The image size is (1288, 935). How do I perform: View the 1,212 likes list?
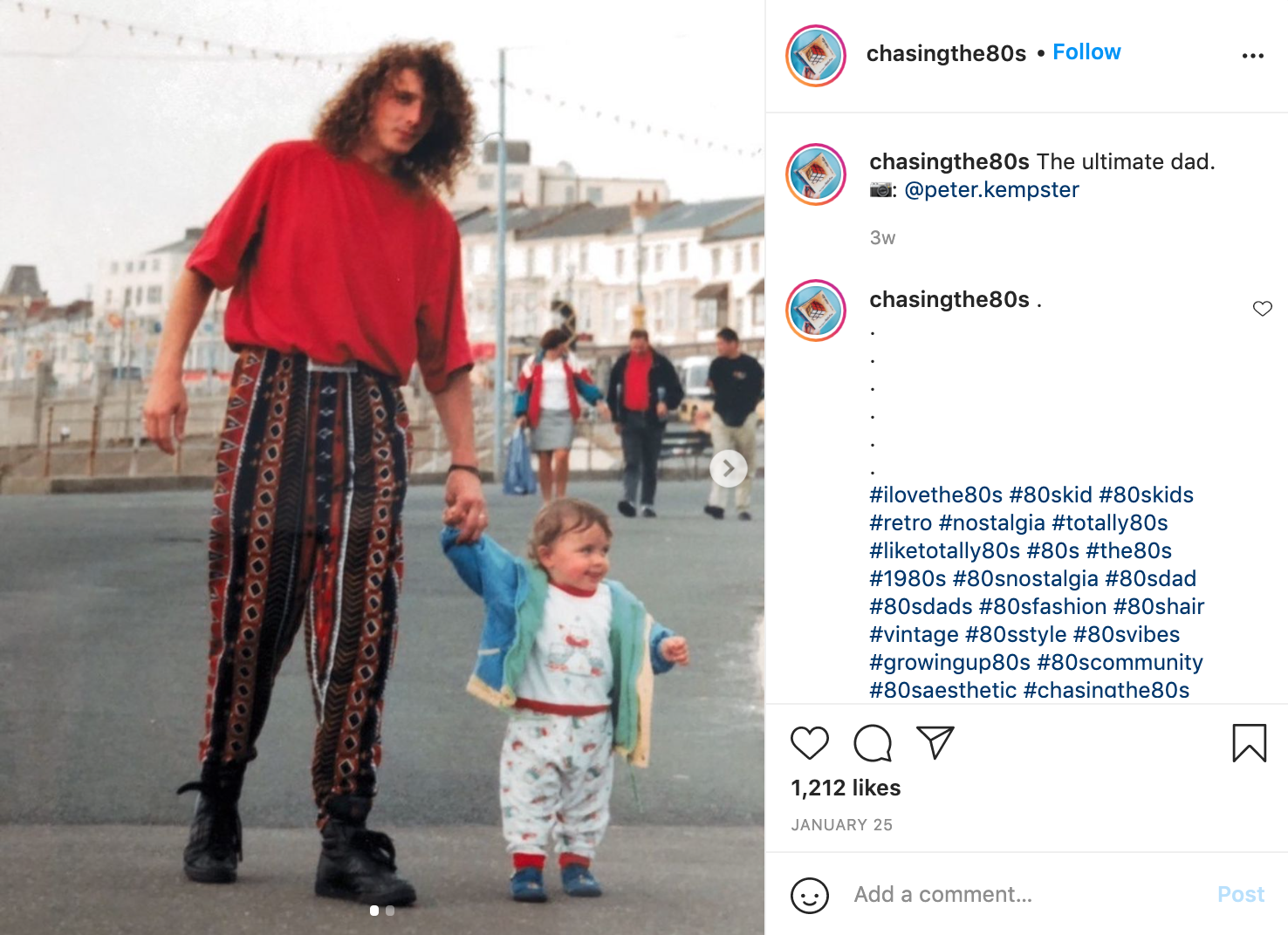click(x=846, y=788)
